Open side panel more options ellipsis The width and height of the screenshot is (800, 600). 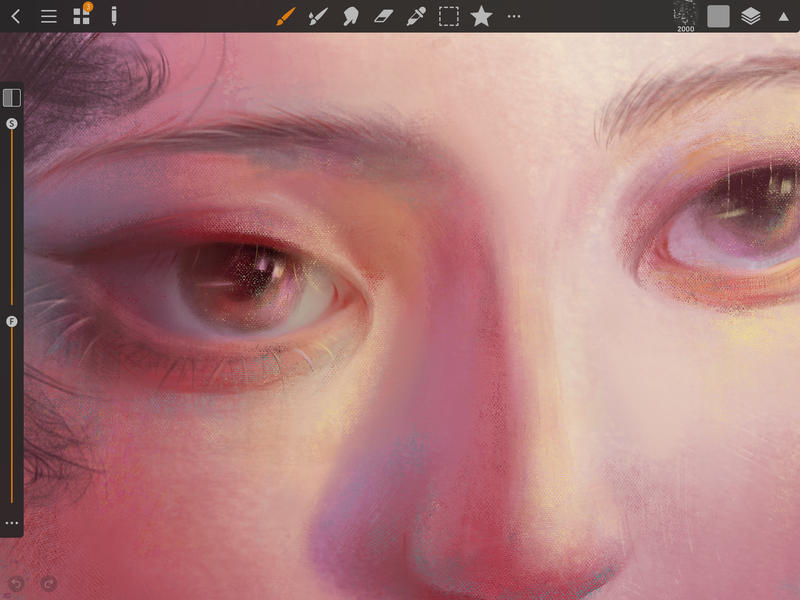click(x=12, y=523)
